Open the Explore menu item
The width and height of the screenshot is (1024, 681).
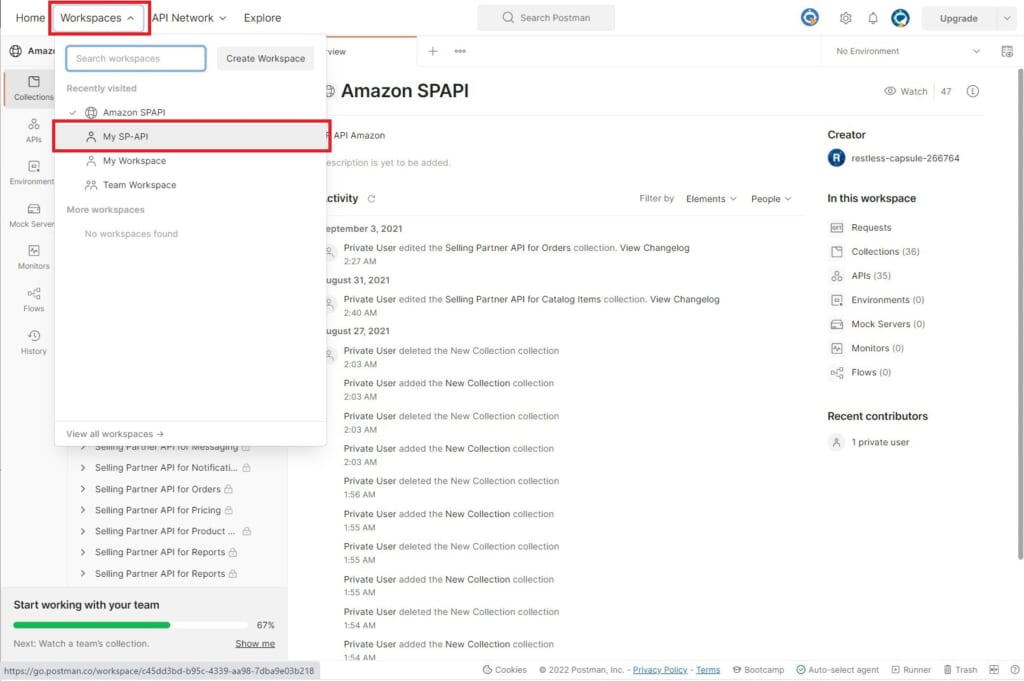point(263,18)
